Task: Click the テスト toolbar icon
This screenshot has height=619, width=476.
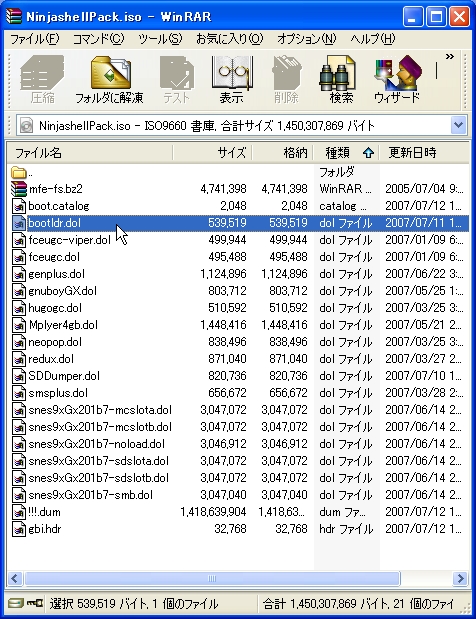Action: [x=176, y=80]
